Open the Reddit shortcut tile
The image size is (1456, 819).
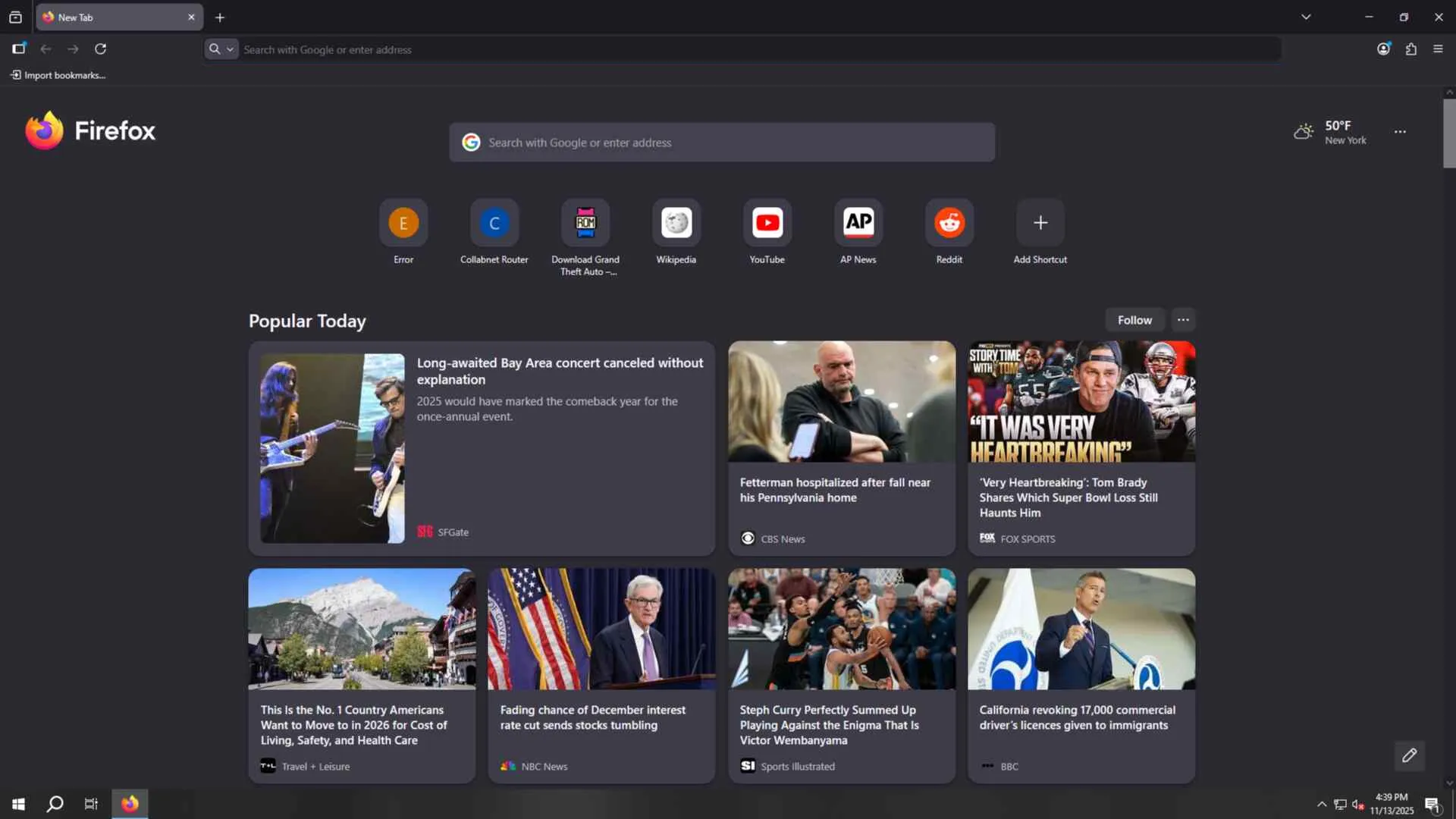[949, 223]
